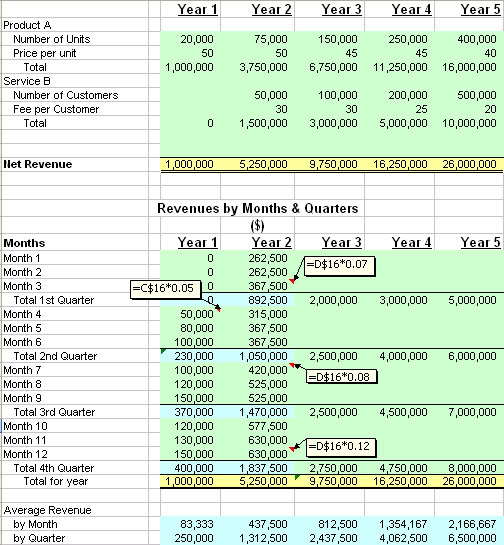Click Month 4 Year 1 value 50,000

[197, 314]
